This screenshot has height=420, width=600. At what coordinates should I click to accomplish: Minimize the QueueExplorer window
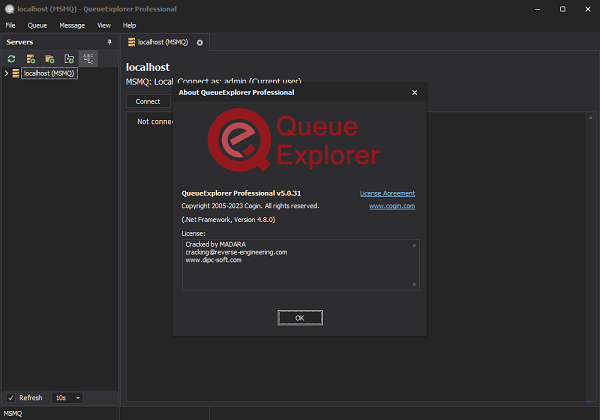(x=538, y=9)
